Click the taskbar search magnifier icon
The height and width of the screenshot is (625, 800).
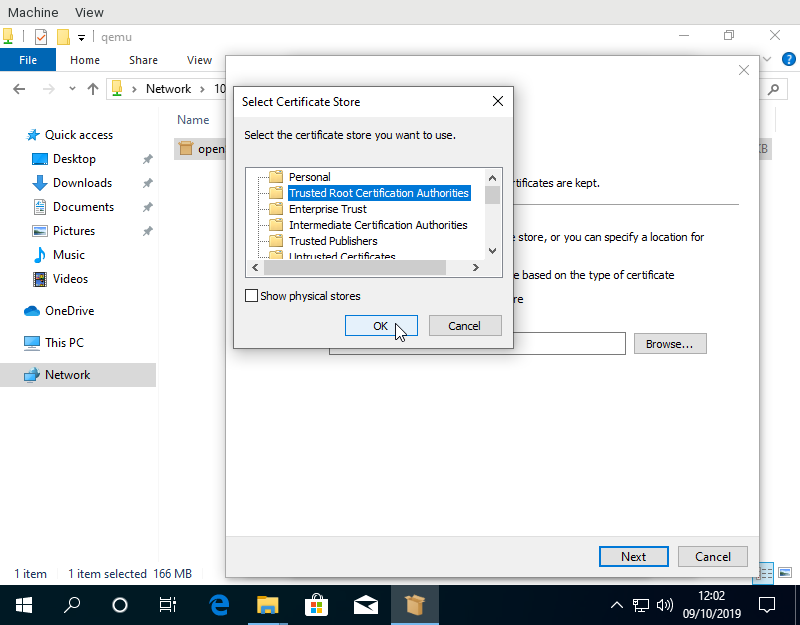point(72,605)
